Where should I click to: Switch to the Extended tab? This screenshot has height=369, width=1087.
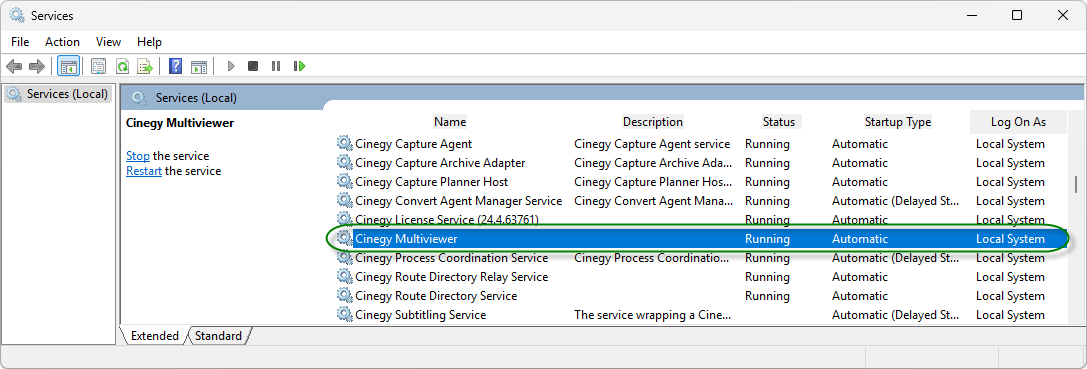pyautogui.click(x=155, y=336)
